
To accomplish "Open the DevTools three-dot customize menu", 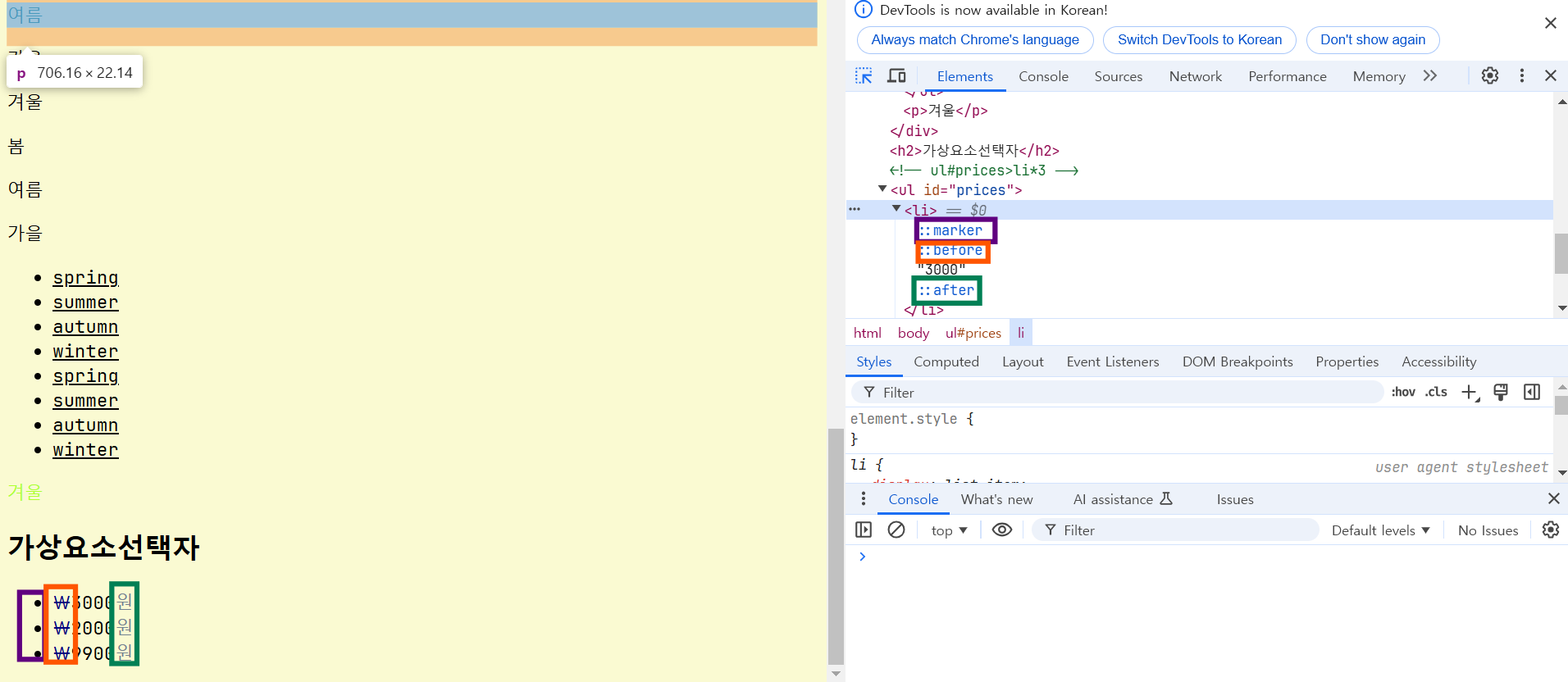I will pos(1522,75).
